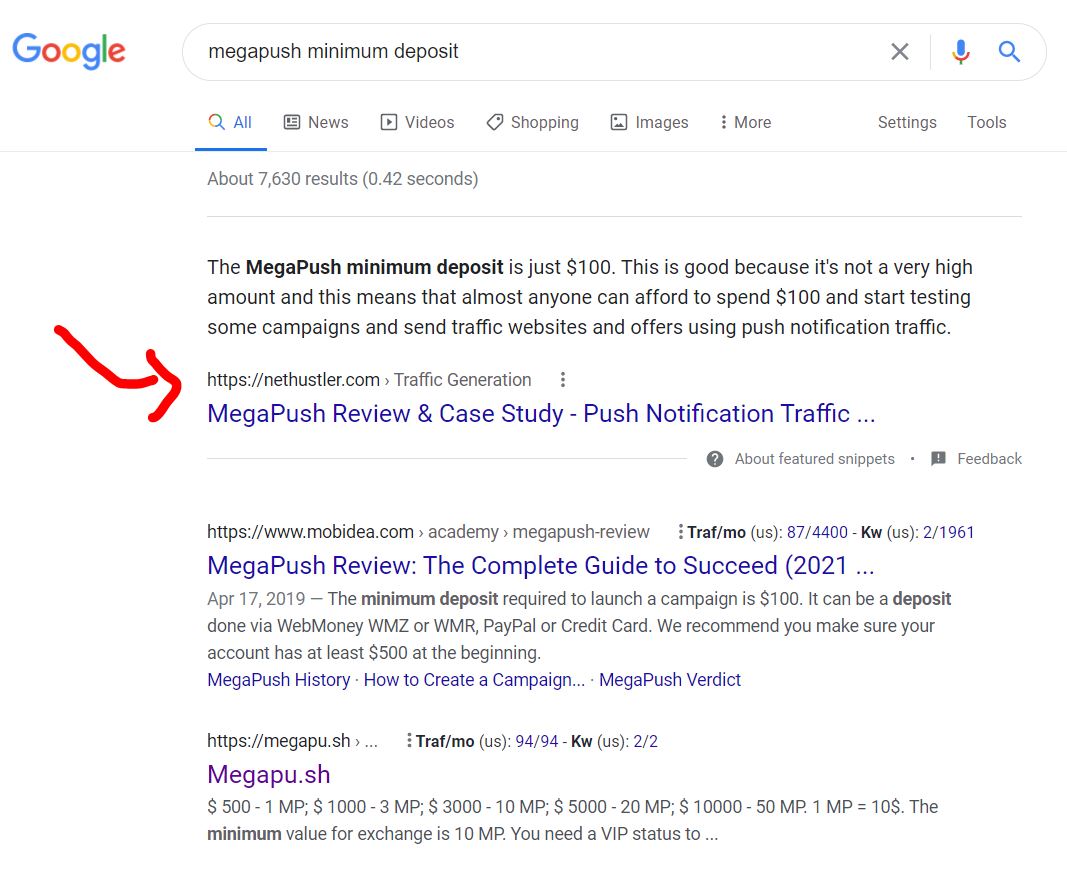The height and width of the screenshot is (869, 1067).
Task: Click the About featured snippets help icon
Action: tap(715, 459)
